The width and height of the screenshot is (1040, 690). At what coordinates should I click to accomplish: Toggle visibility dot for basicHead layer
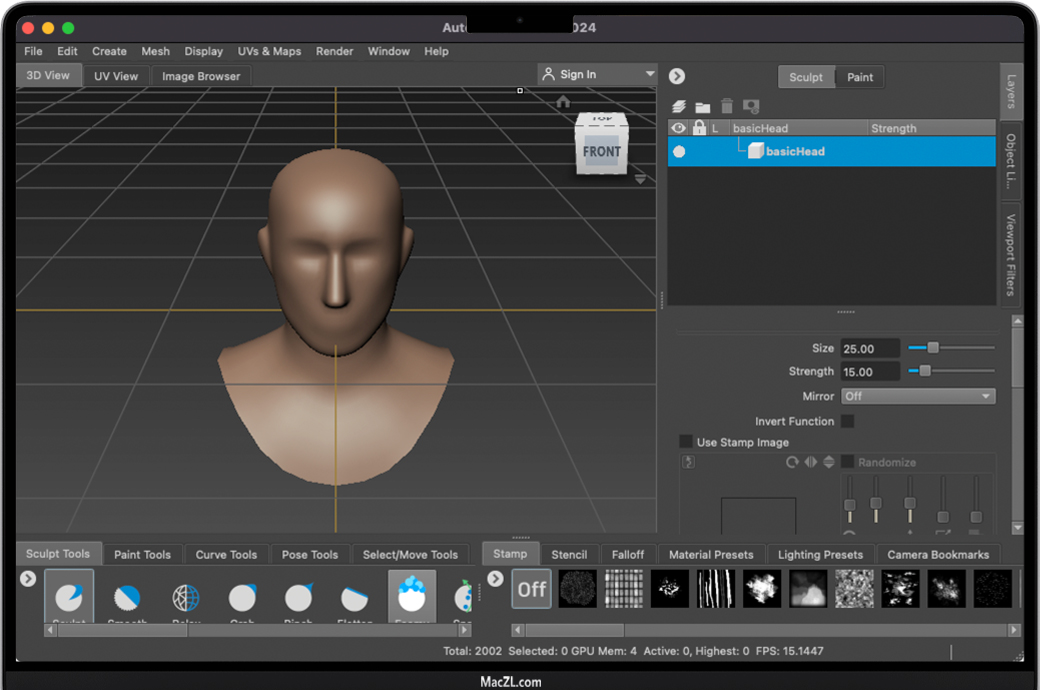point(679,152)
